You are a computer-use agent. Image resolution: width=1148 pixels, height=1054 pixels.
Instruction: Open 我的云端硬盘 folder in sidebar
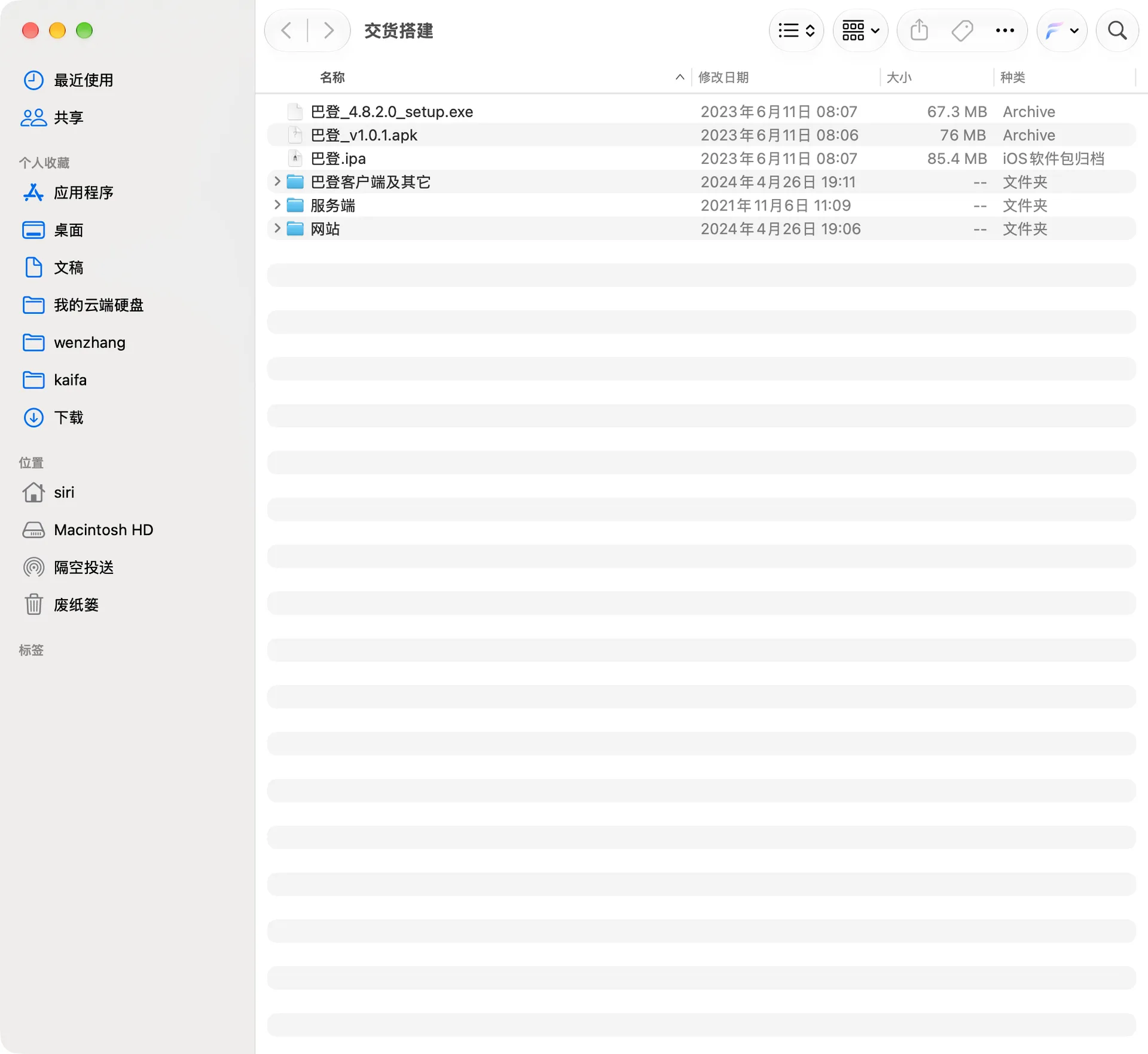pos(99,305)
